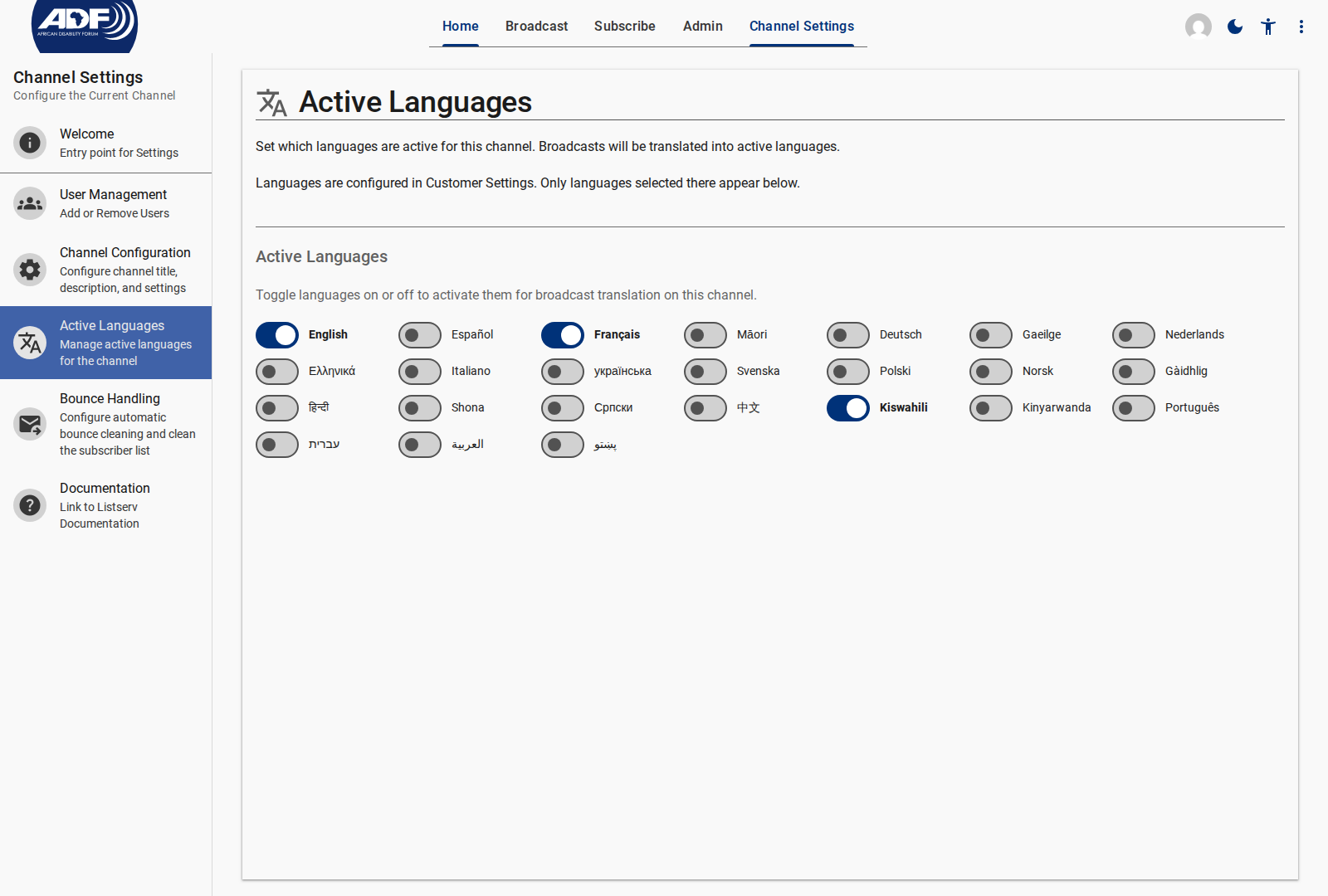Disable the Kiswahili language toggle
The width and height of the screenshot is (1328, 896).
(x=848, y=408)
